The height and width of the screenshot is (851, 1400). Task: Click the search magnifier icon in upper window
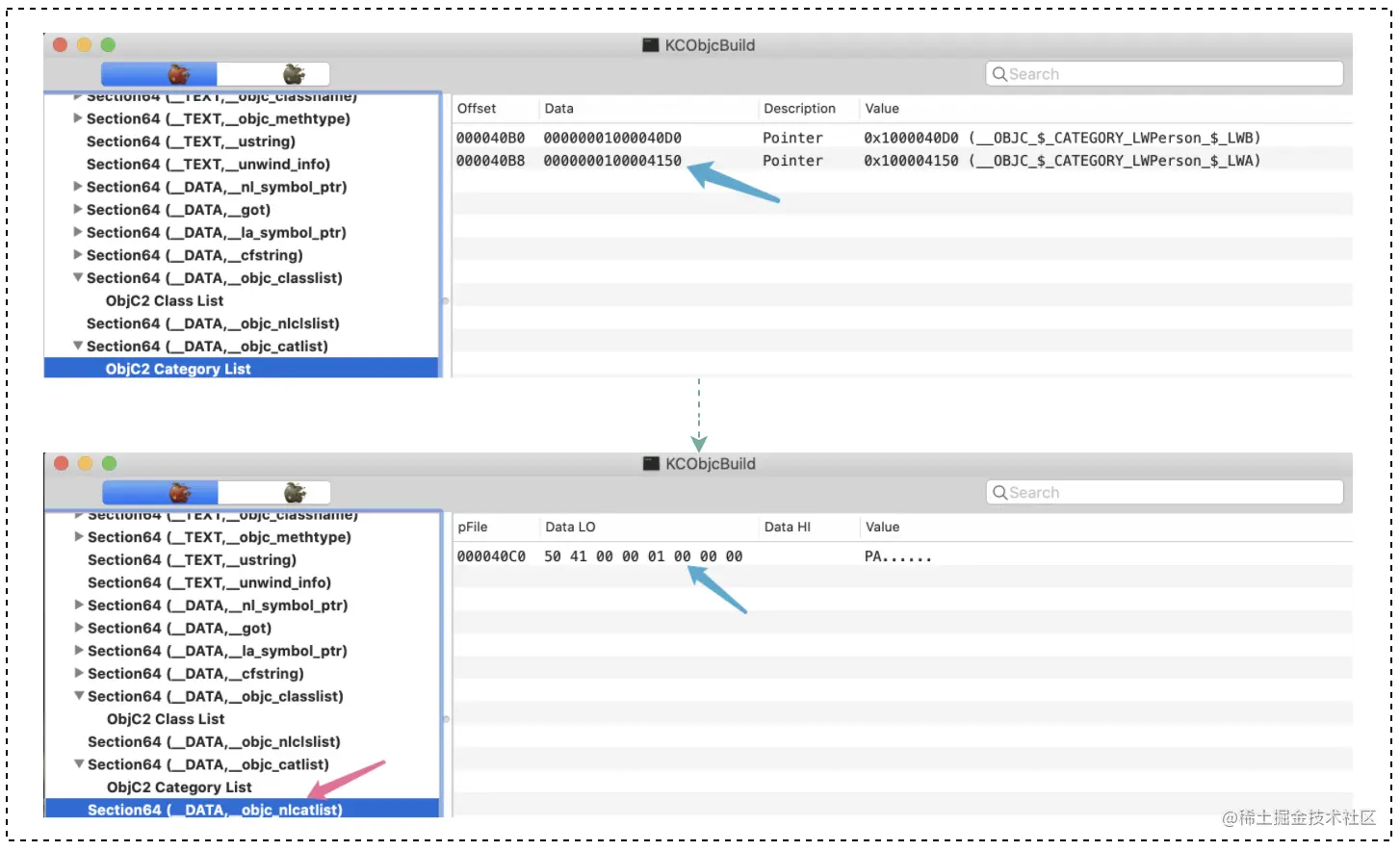[999, 74]
